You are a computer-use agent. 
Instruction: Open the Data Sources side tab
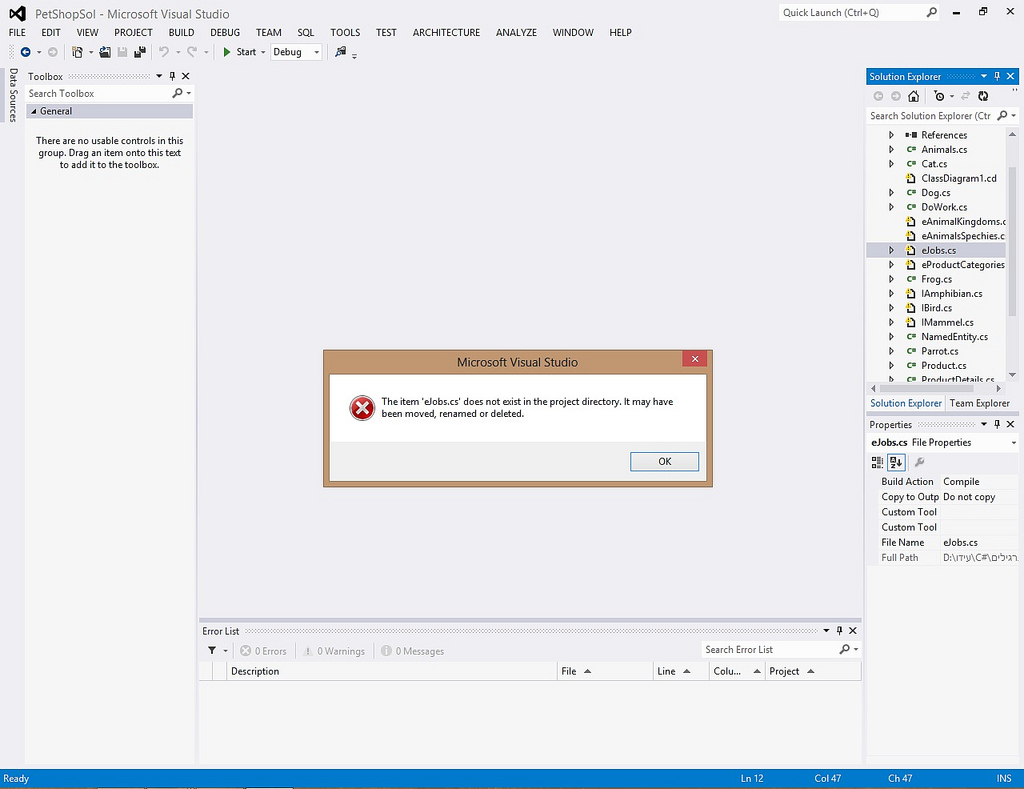click(12, 95)
